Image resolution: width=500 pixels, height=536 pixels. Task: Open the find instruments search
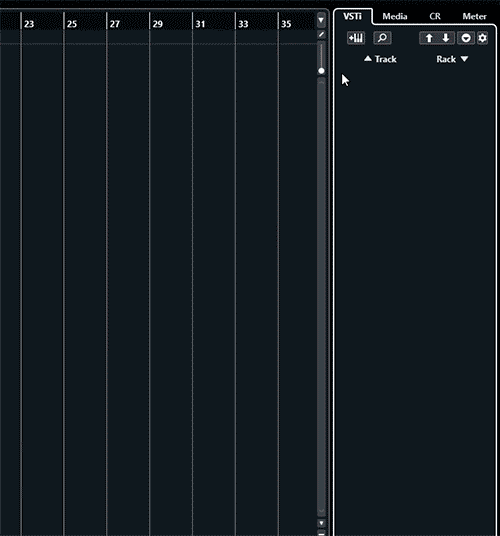pos(382,38)
